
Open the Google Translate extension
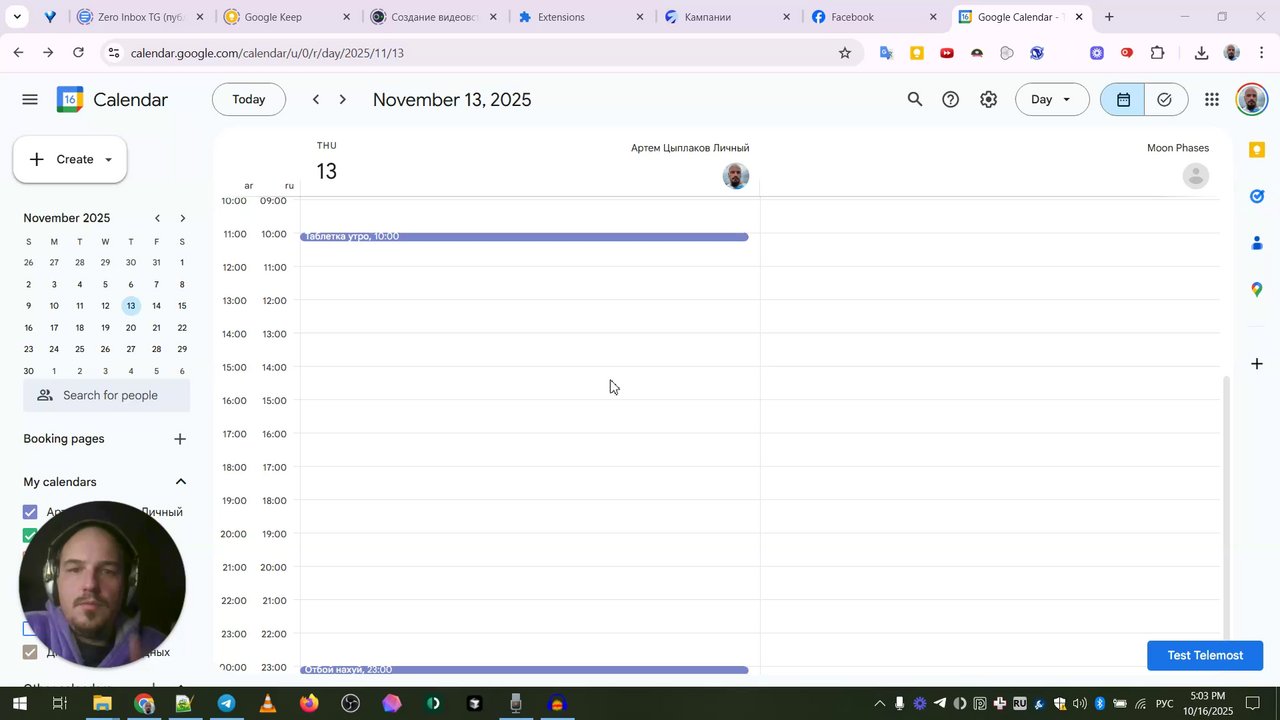coord(886,53)
